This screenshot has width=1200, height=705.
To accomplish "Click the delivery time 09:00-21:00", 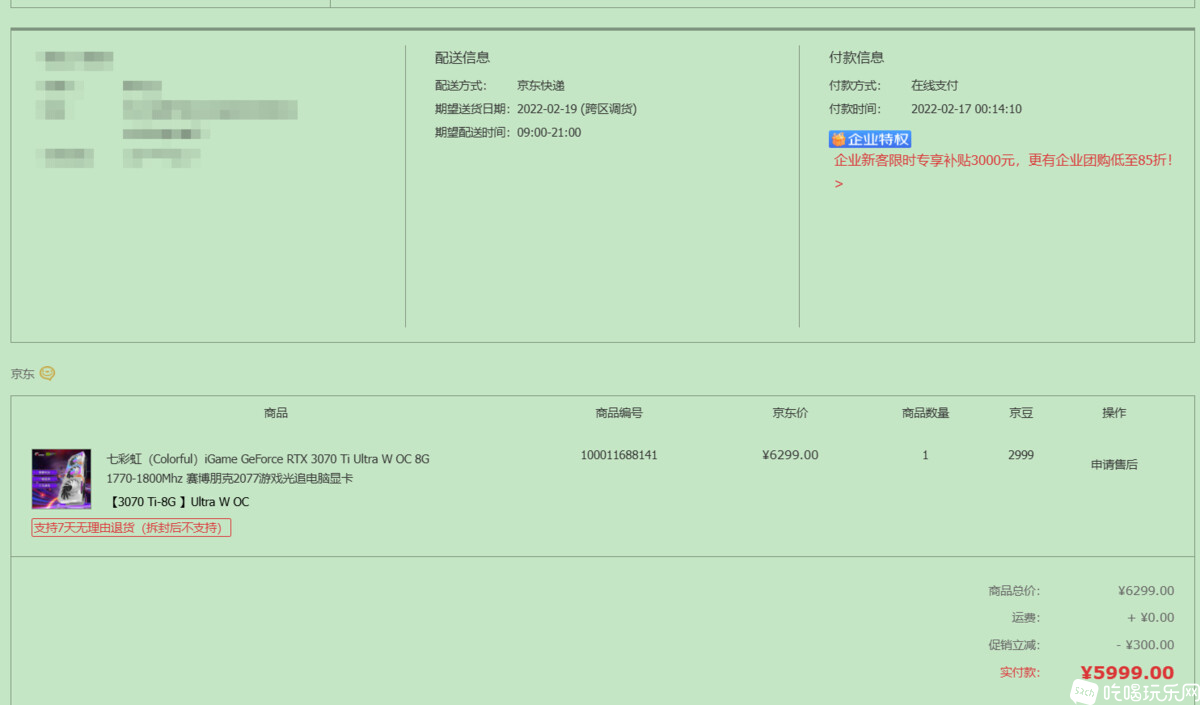I will tap(549, 133).
